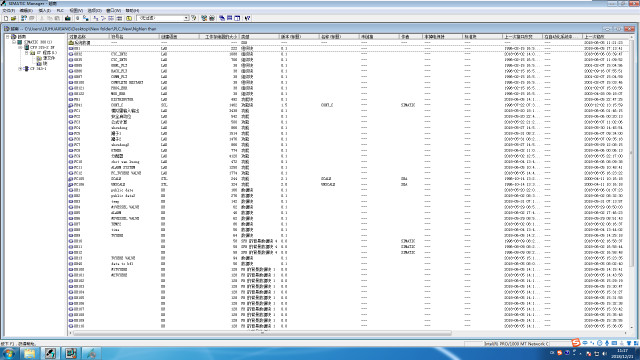Click the filter funnel icon beside the dropdown
The width and height of the screenshot is (640, 360).
(194, 18)
